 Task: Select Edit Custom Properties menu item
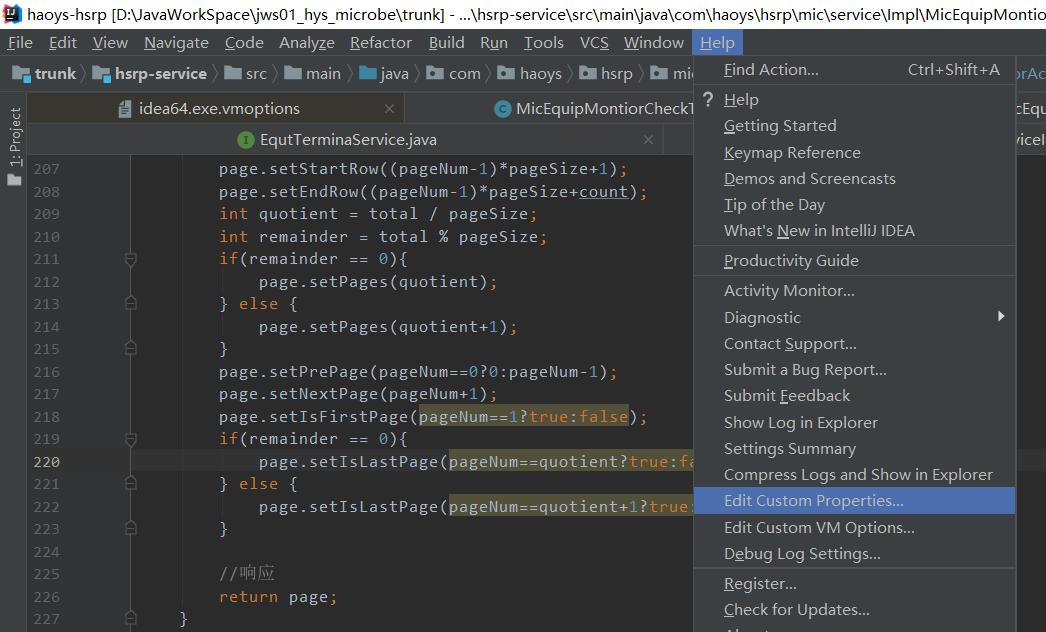pyautogui.click(x=813, y=501)
